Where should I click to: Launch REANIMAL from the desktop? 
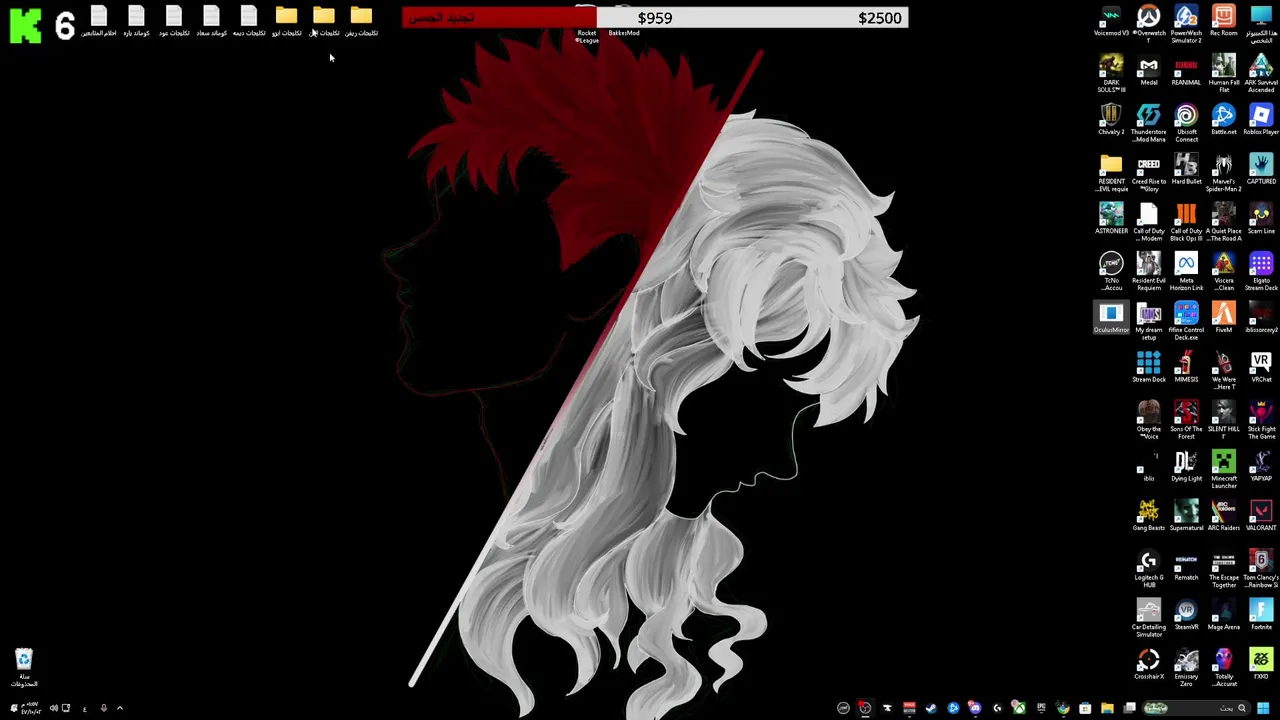[1186, 71]
